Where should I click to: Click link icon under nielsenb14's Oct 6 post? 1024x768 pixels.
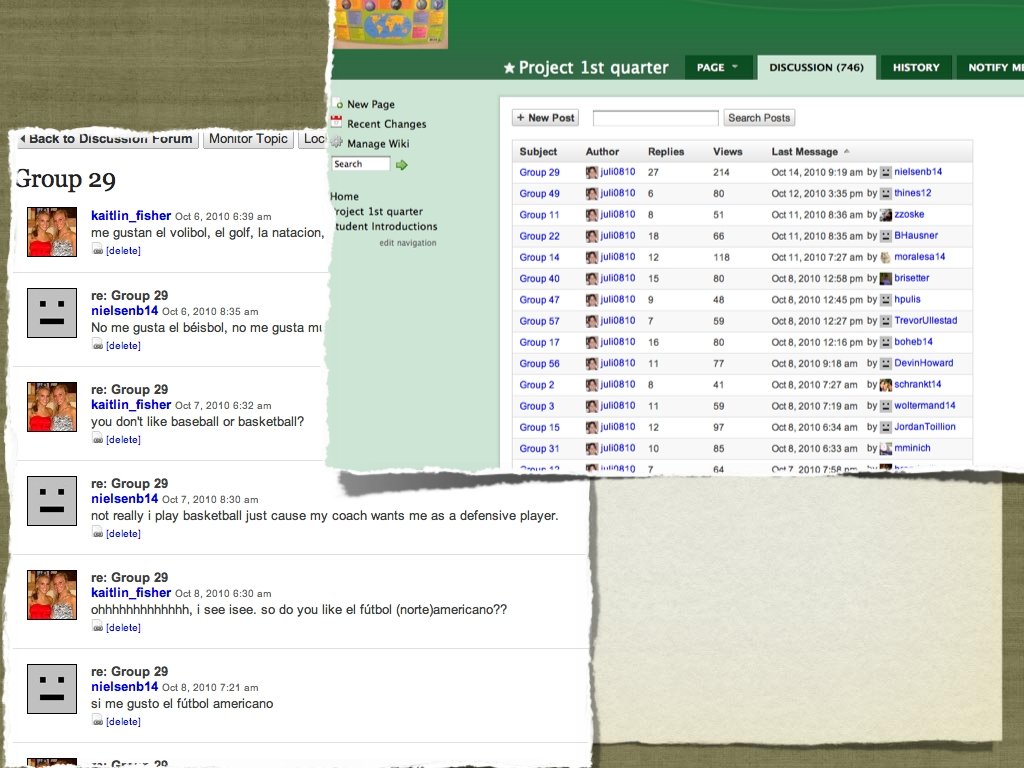coord(97,345)
